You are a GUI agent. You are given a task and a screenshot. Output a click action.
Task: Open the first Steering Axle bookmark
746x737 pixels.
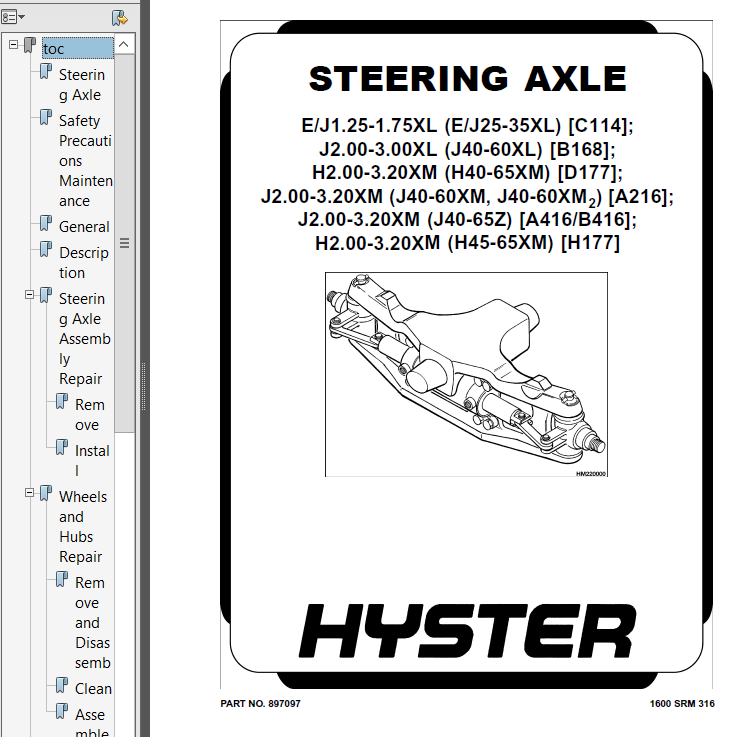click(82, 85)
